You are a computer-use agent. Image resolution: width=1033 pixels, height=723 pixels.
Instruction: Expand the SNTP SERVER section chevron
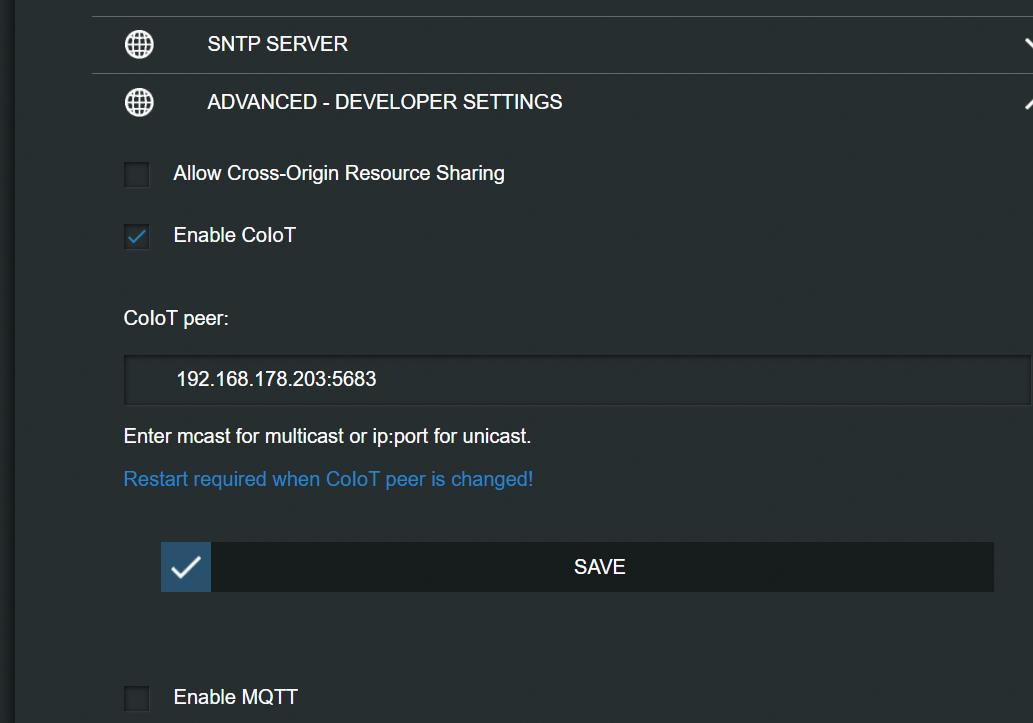point(1027,45)
